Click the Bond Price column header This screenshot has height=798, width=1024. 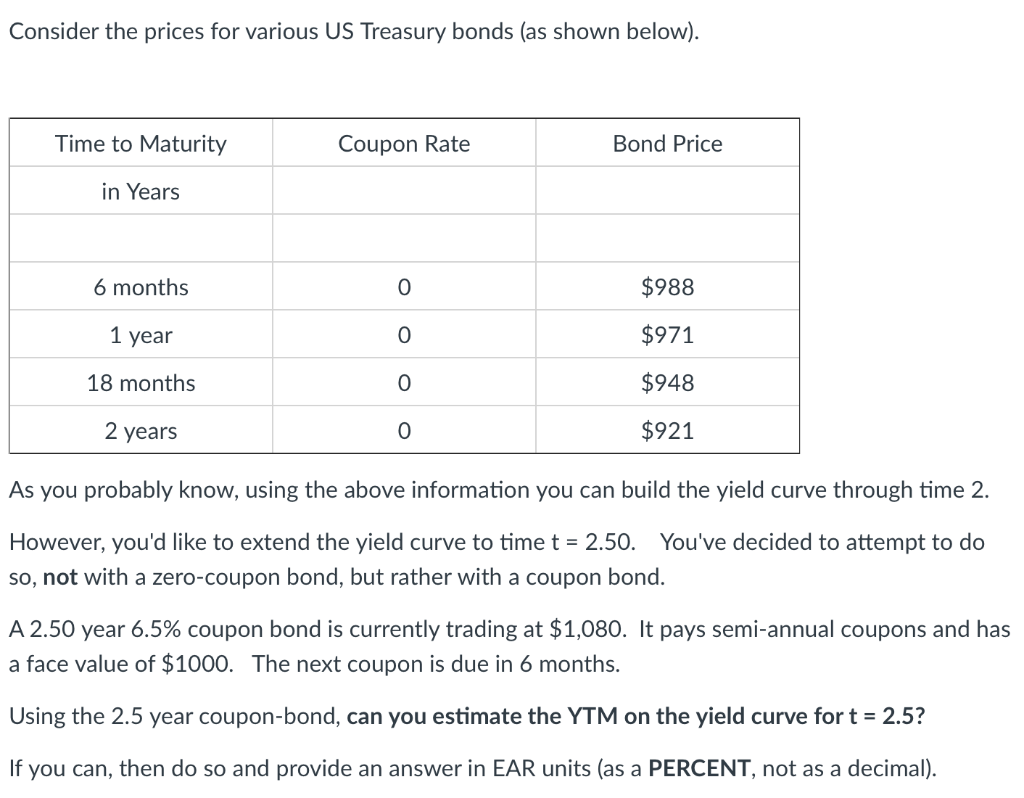pos(667,143)
